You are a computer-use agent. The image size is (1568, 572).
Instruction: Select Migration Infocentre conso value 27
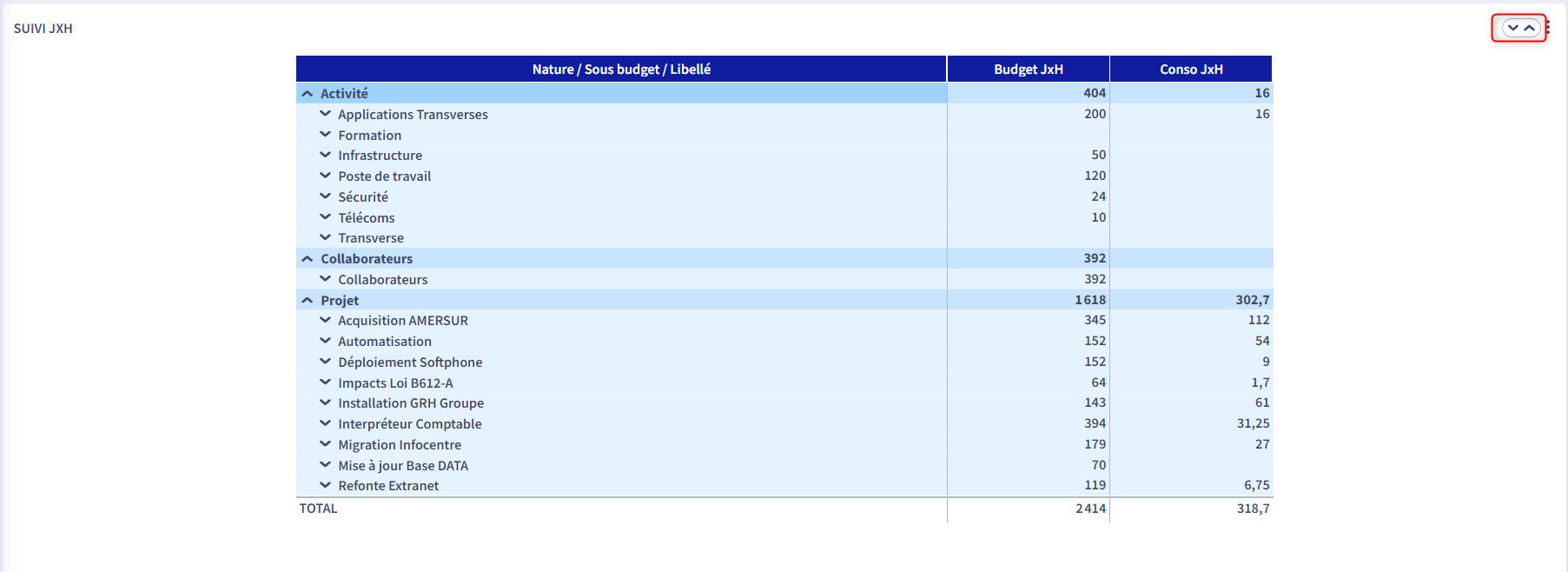1262,444
